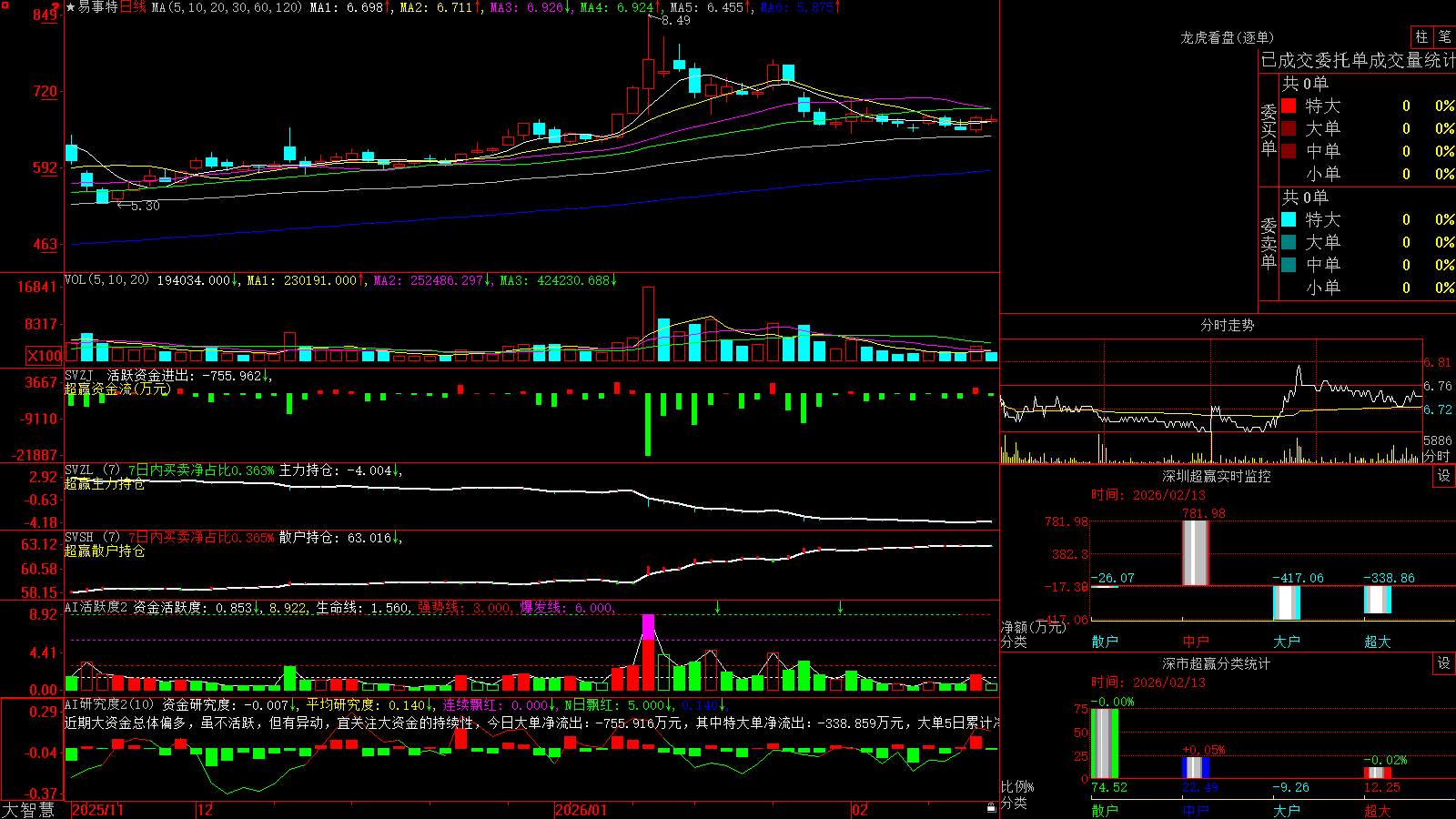
Task: Click the 日线 period label
Action: tap(133, 7)
